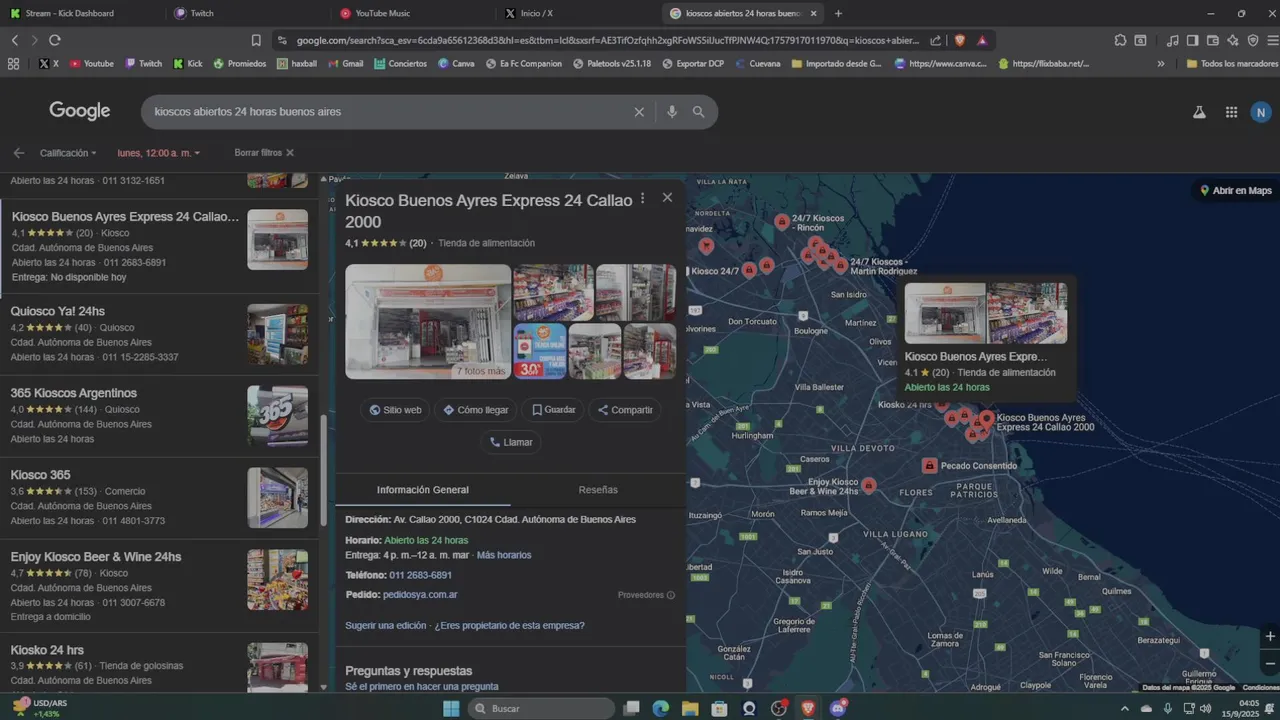Select the Reseñas tab
The height and width of the screenshot is (720, 1280).
598,490
